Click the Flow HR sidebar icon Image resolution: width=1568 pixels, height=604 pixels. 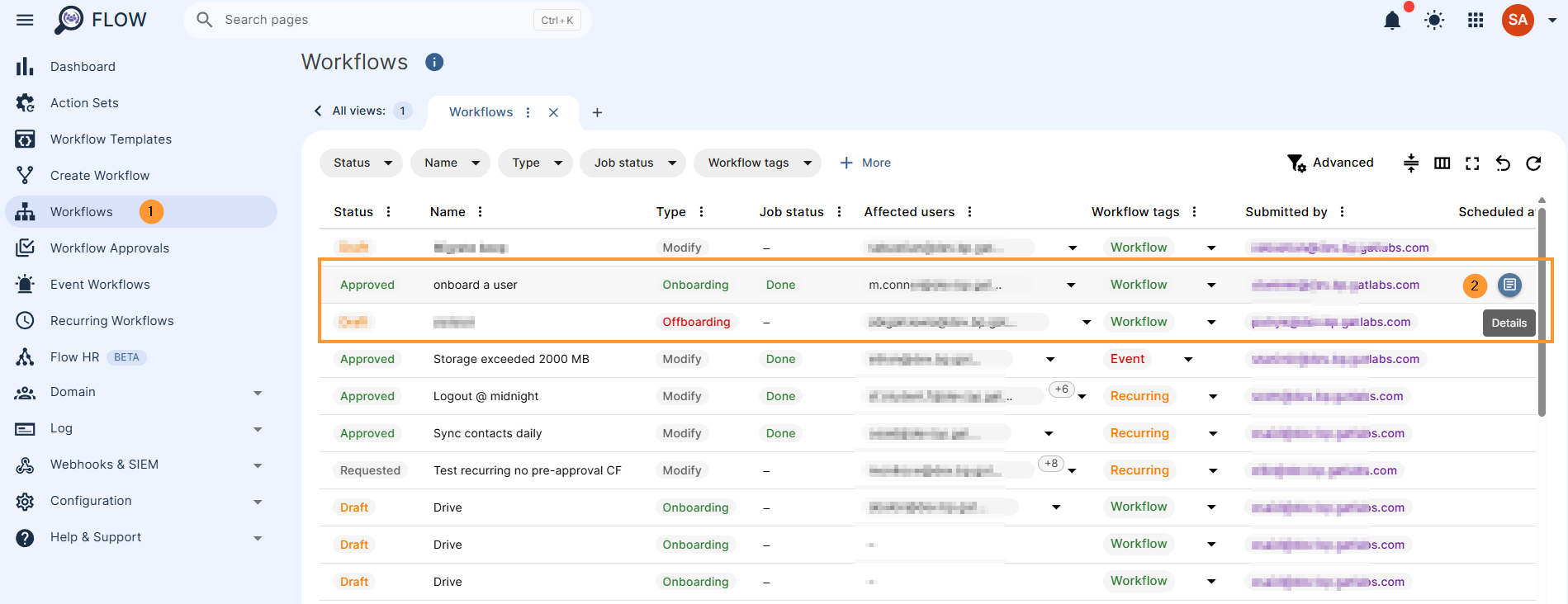point(25,357)
